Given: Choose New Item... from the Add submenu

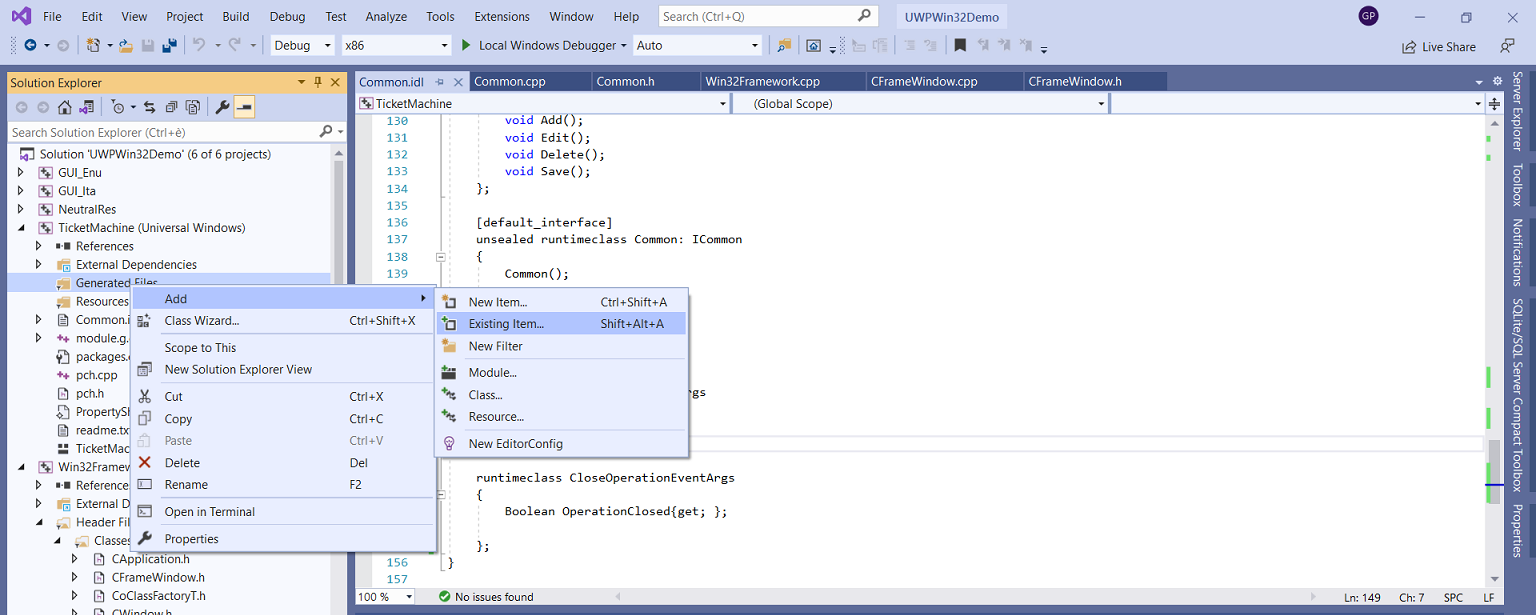Looking at the screenshot, I should pos(562,302).
